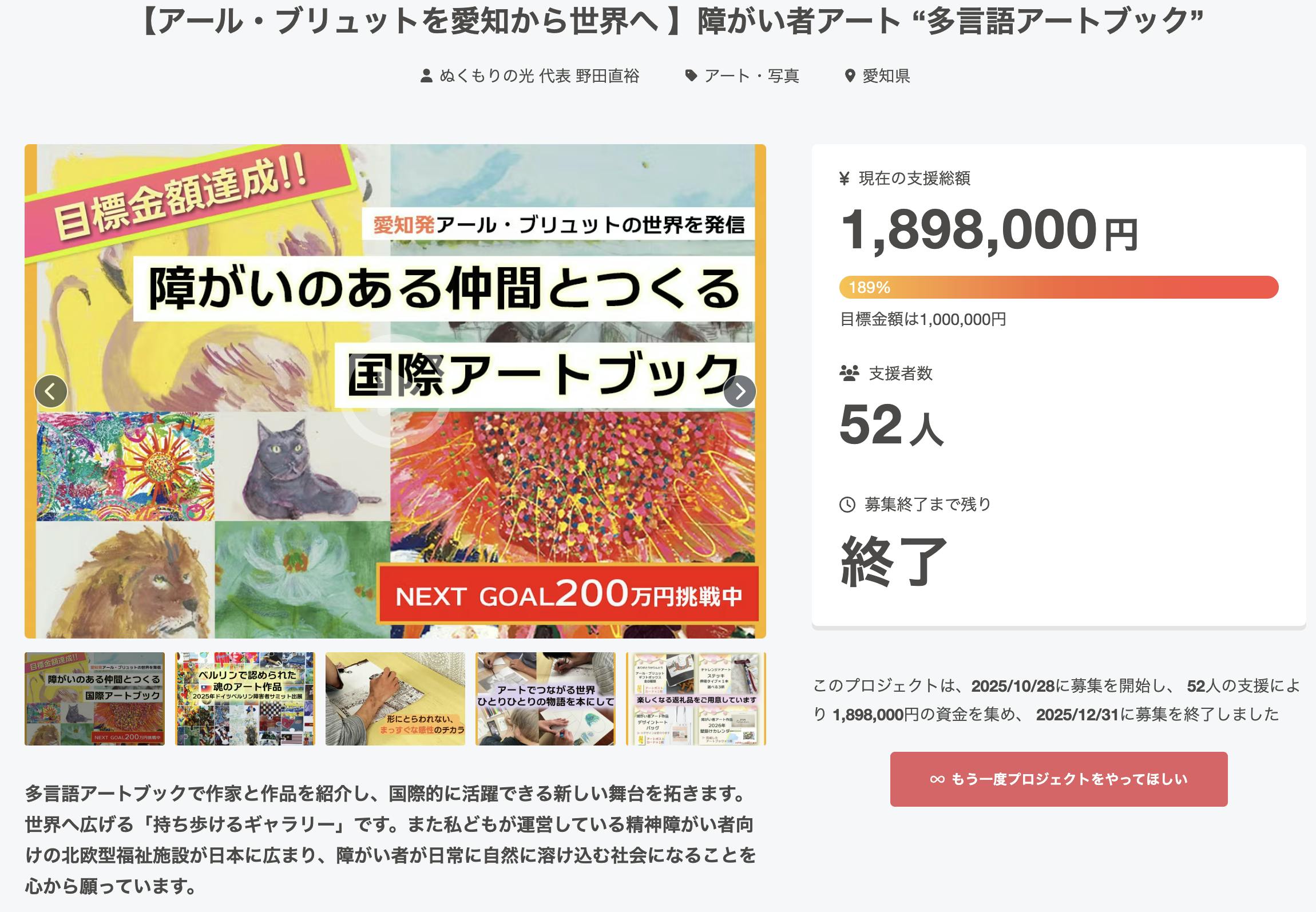The image size is (1316, 912).
Task: Click the clock icon beside 募集終了まで残り
Action: pos(847,505)
